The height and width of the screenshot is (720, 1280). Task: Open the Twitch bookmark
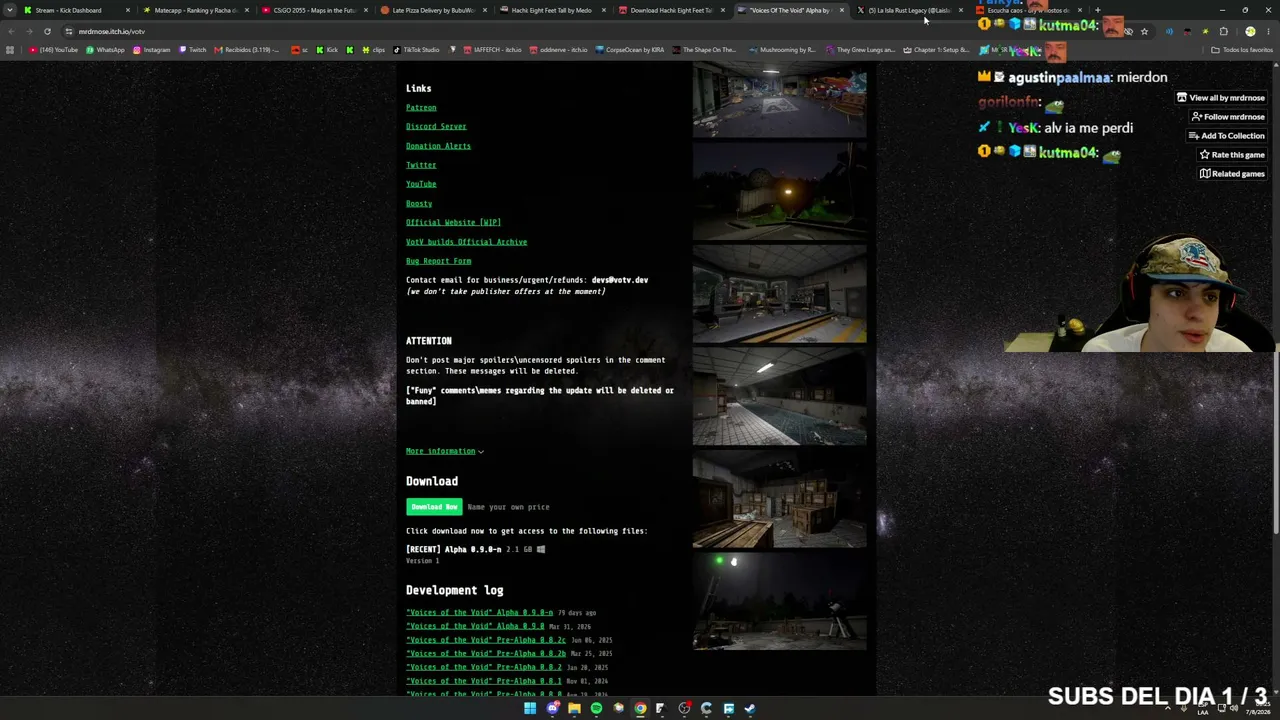(x=192, y=50)
